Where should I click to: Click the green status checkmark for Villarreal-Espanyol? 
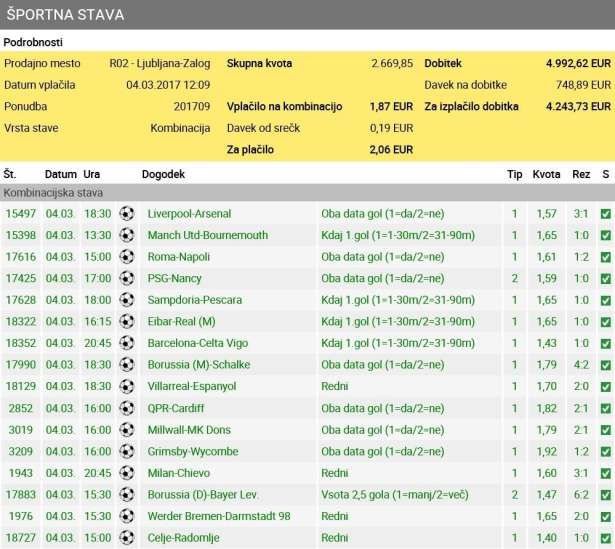(606, 387)
